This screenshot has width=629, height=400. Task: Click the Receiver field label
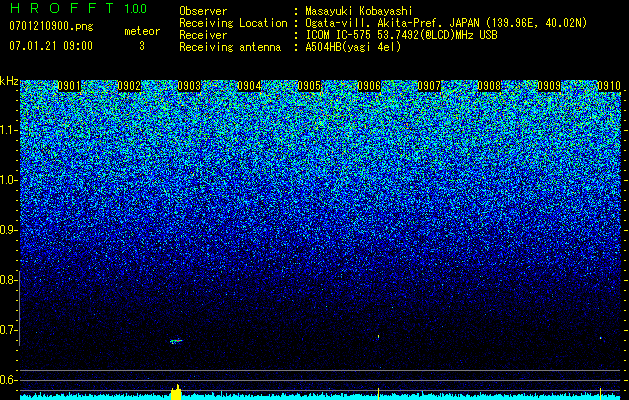point(203,35)
